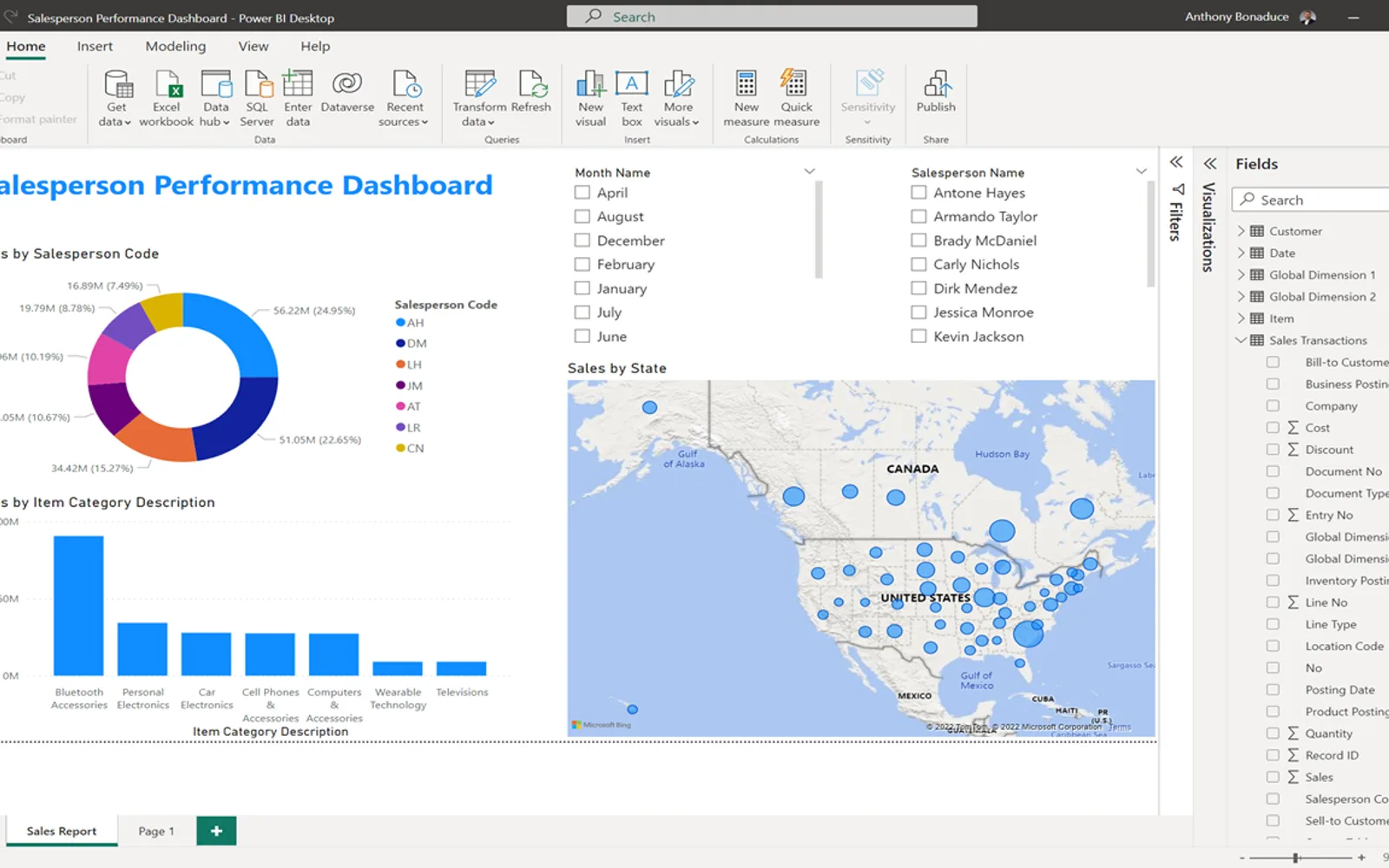Click the Bluetooth Accessories bar
Image resolution: width=1389 pixels, height=868 pixels.
point(78,605)
